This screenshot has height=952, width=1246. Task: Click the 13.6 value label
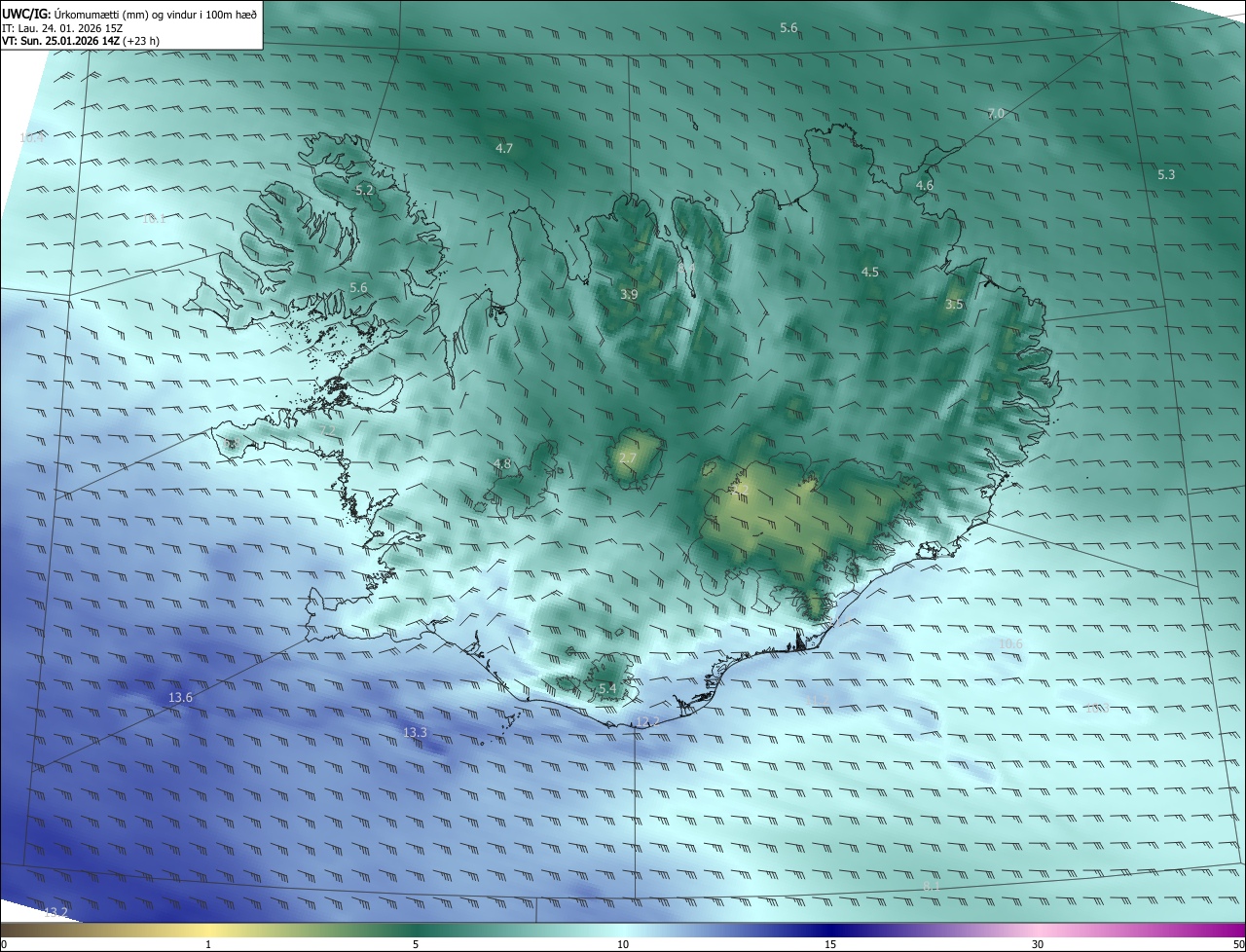(181, 698)
